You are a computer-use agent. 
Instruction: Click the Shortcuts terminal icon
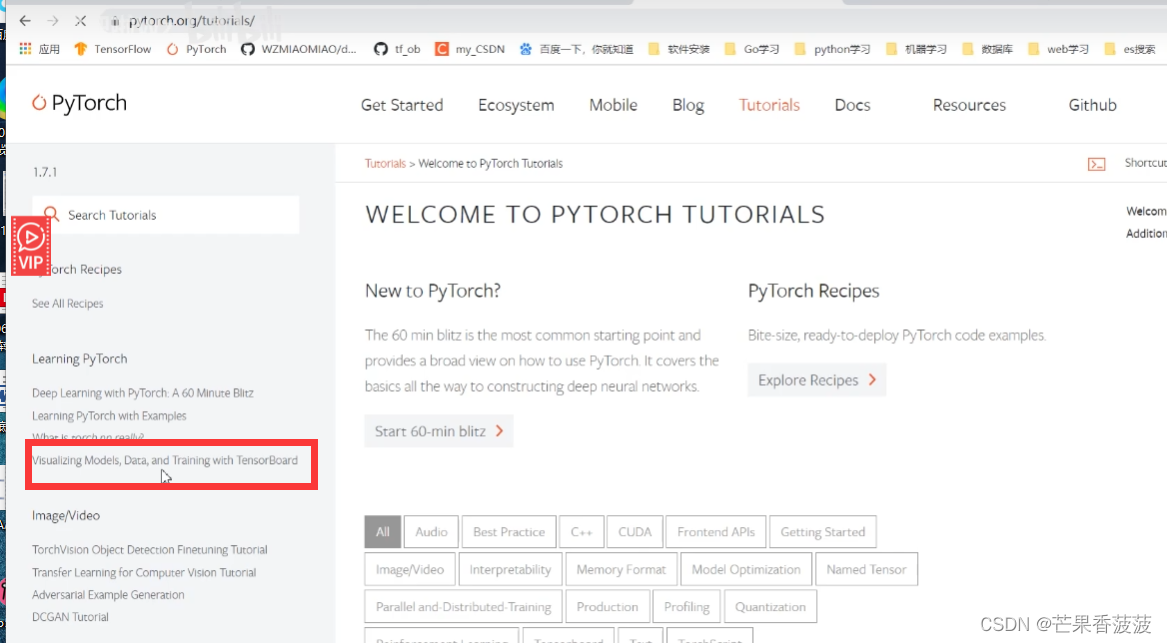point(1096,164)
